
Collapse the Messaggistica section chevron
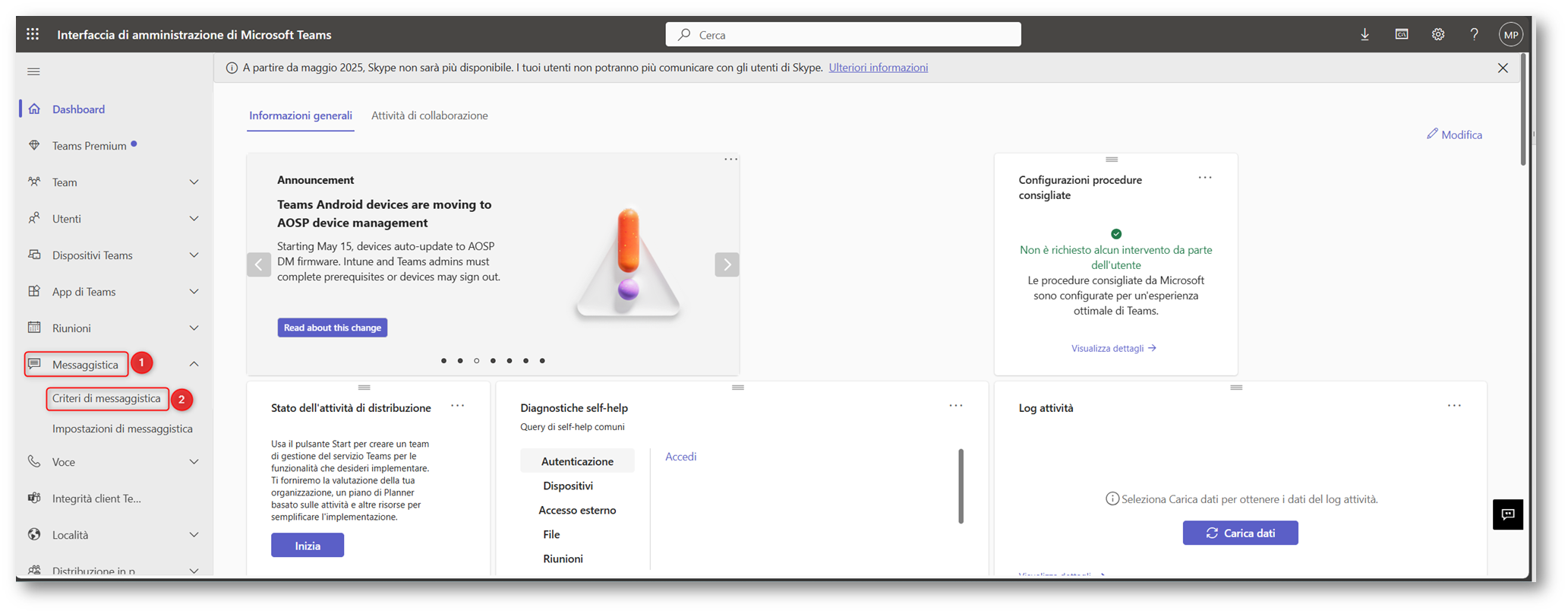194,364
